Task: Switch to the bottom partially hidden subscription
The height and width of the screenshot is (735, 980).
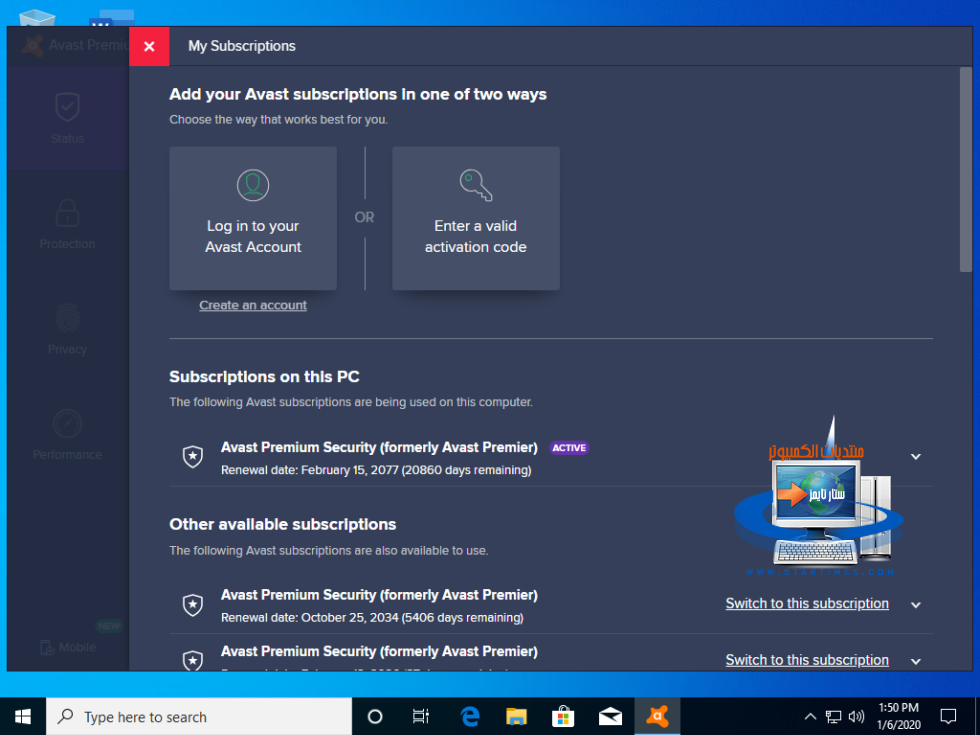Action: click(x=807, y=660)
